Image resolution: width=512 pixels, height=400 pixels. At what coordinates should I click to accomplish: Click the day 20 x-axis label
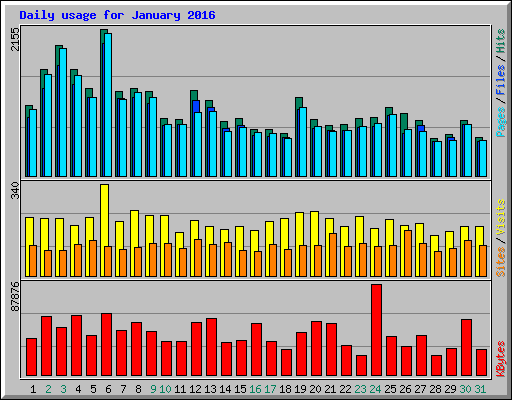click(x=315, y=389)
